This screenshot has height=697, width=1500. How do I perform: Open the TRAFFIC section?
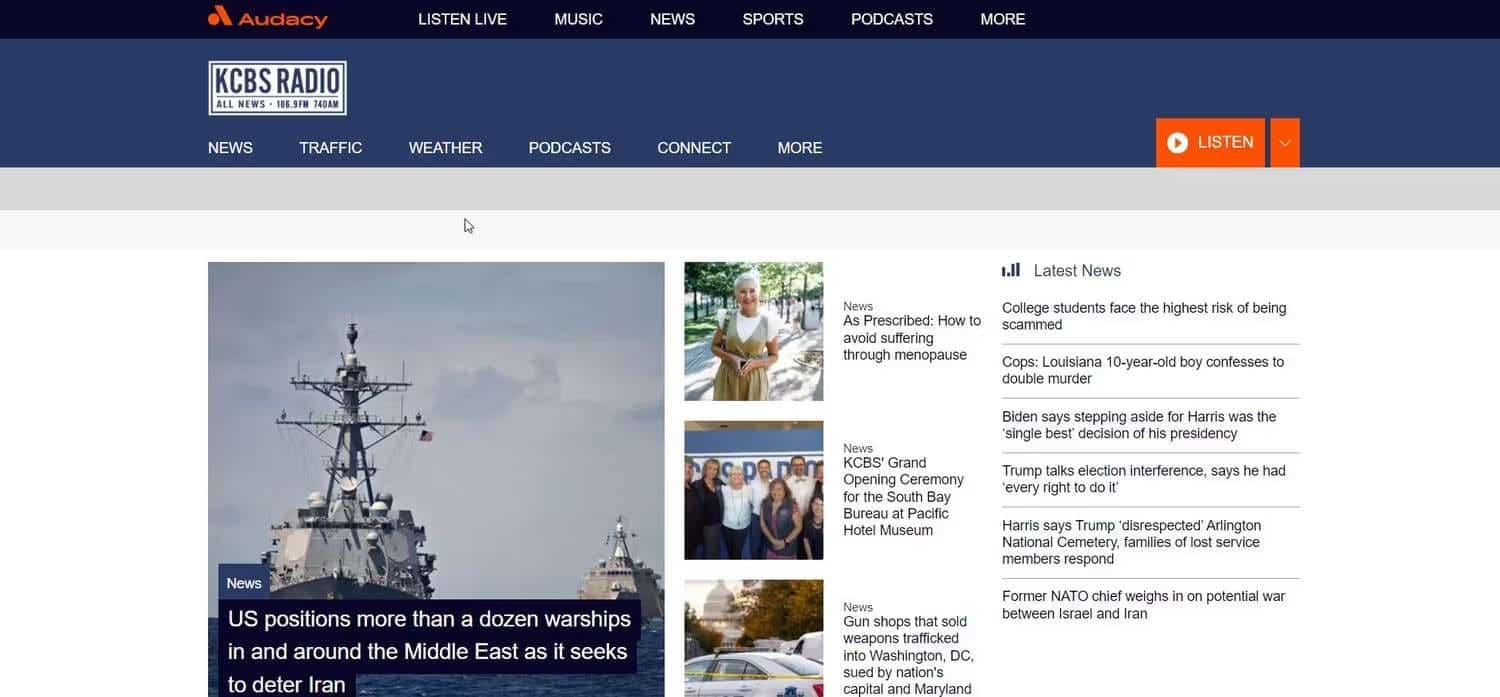330,148
